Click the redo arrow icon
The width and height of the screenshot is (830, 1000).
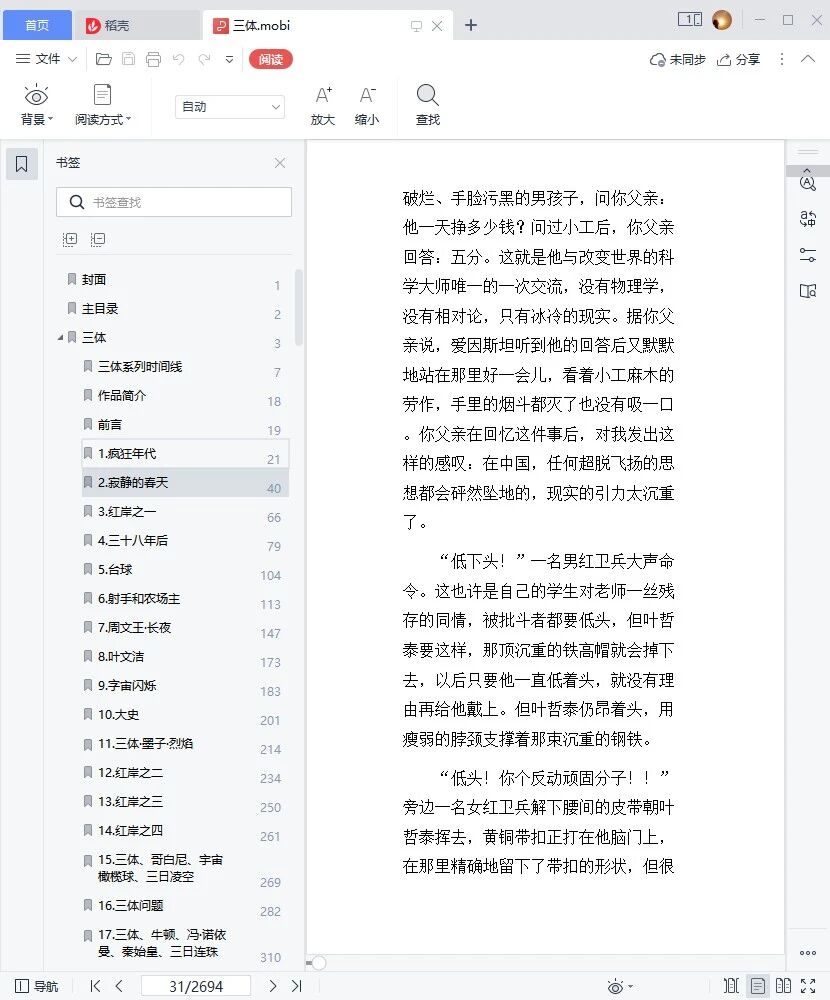point(204,59)
